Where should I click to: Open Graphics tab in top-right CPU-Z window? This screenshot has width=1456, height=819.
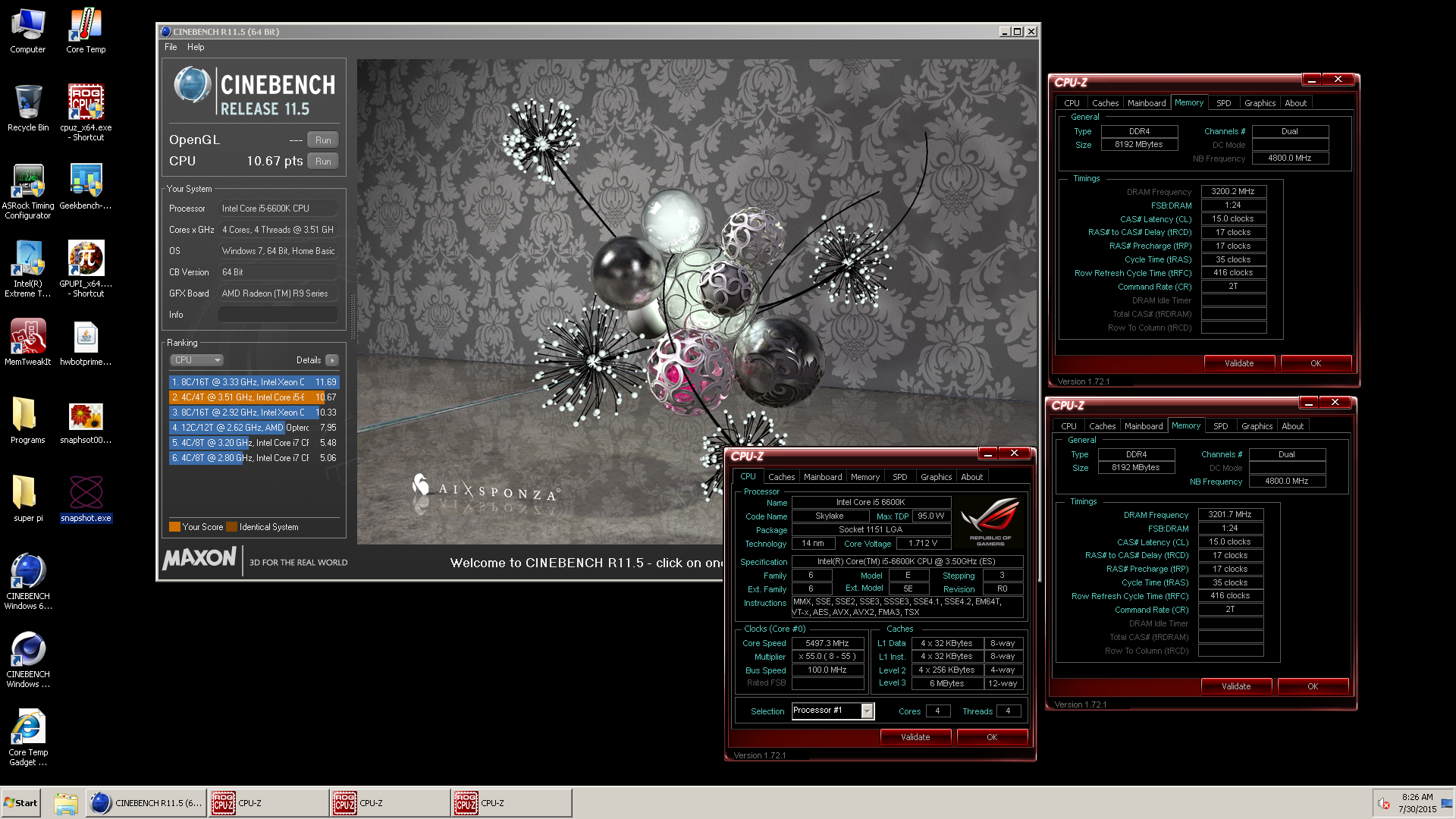pyautogui.click(x=1260, y=103)
